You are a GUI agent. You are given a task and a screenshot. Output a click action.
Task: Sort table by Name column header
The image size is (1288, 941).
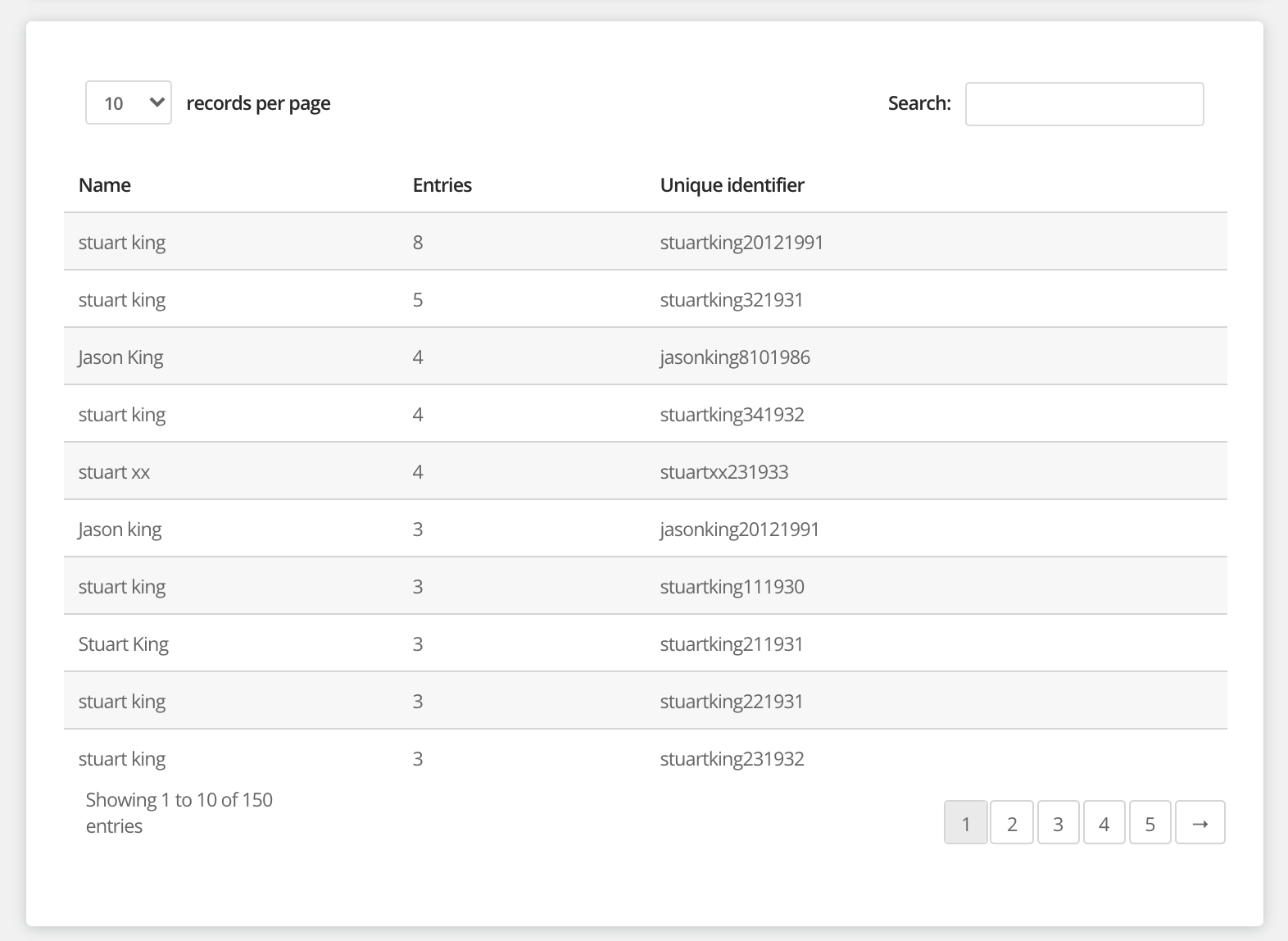tap(105, 185)
